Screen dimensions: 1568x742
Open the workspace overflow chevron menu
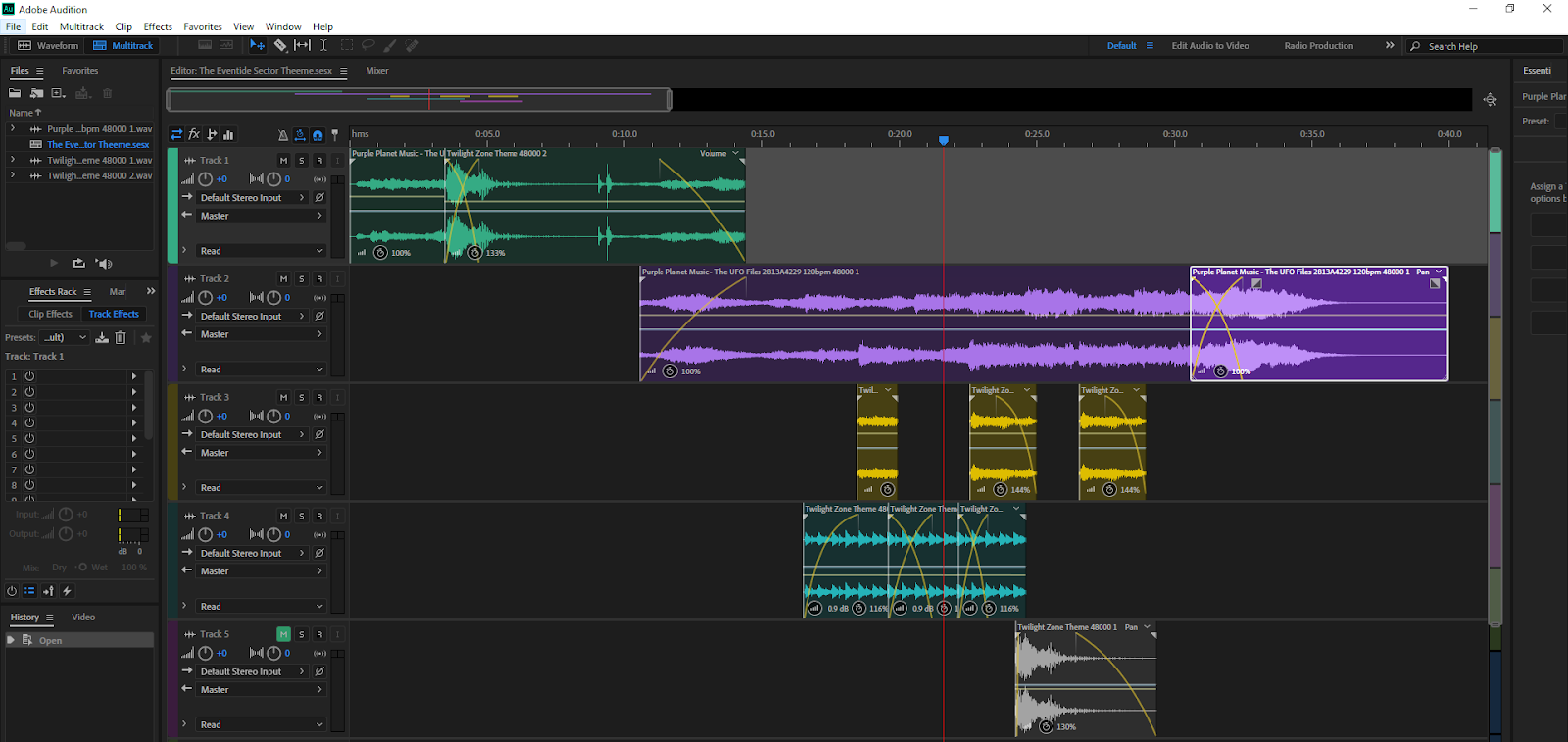click(1390, 45)
